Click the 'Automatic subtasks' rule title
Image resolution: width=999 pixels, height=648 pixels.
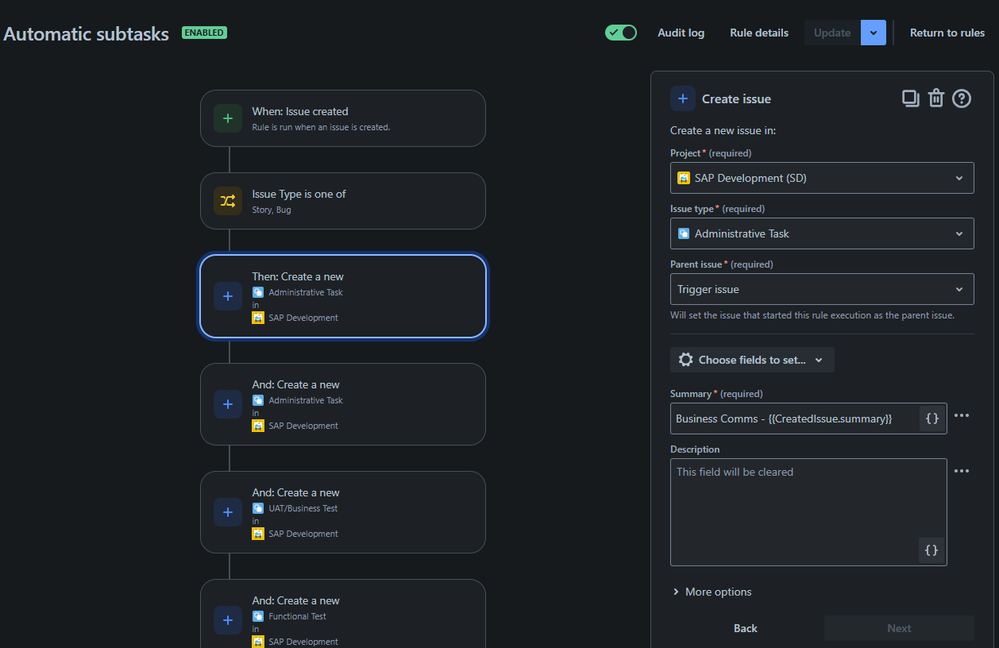click(x=86, y=34)
